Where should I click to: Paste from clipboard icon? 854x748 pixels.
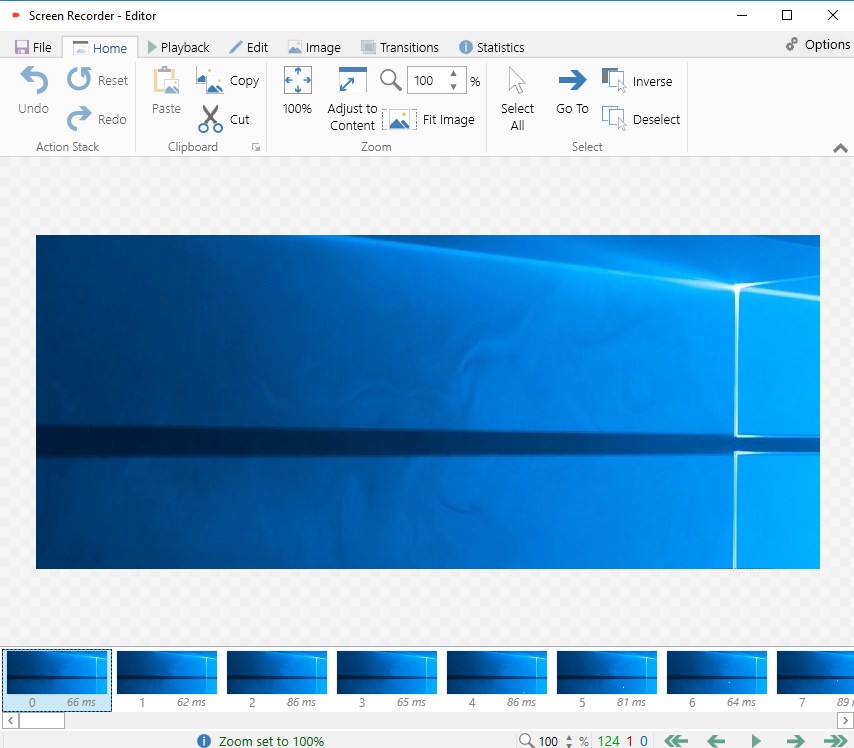(x=167, y=81)
